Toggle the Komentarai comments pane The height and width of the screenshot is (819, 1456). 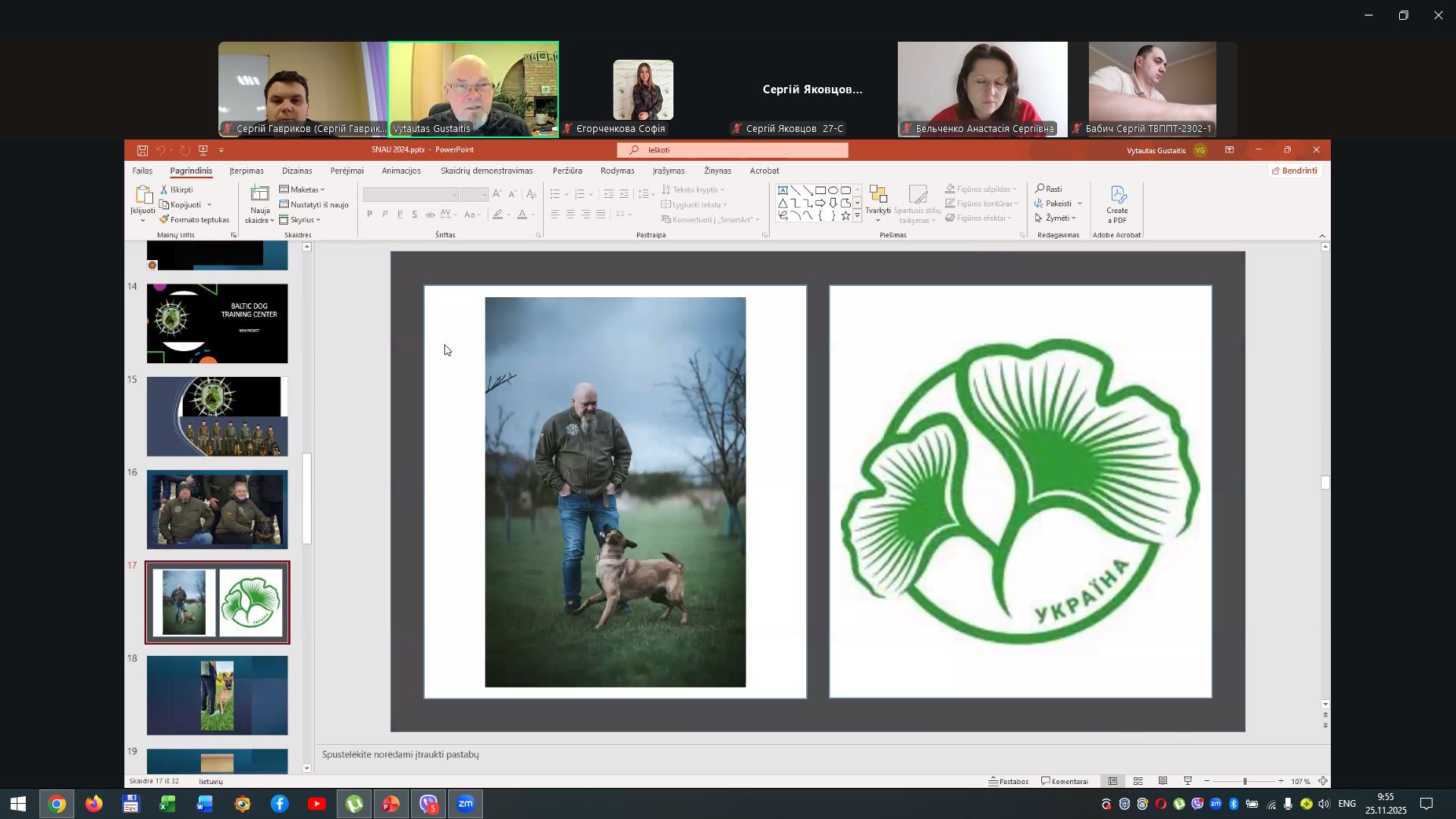pos(1065,781)
